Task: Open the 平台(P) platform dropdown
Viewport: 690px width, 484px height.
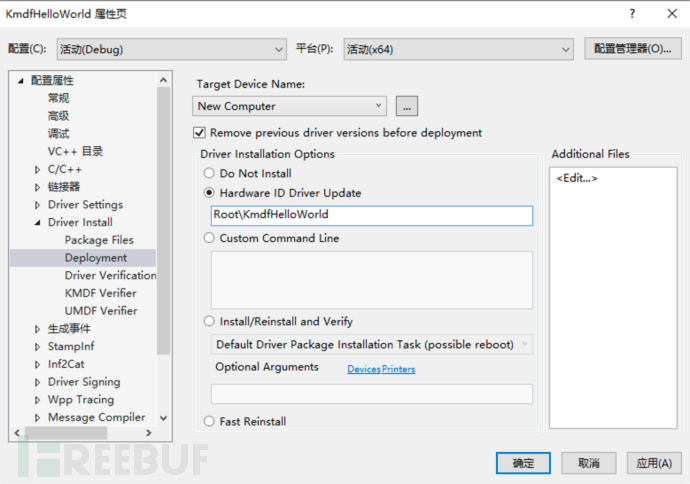Action: pyautogui.click(x=458, y=49)
